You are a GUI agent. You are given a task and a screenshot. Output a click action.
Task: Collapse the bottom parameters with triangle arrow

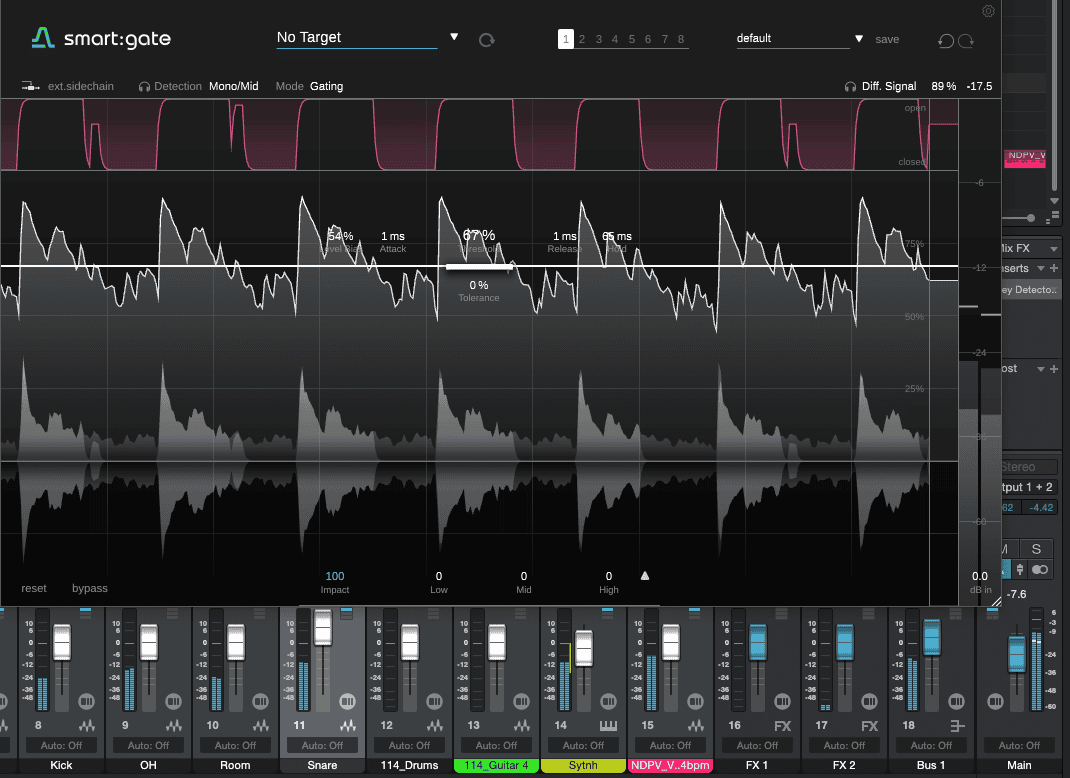pyautogui.click(x=645, y=576)
